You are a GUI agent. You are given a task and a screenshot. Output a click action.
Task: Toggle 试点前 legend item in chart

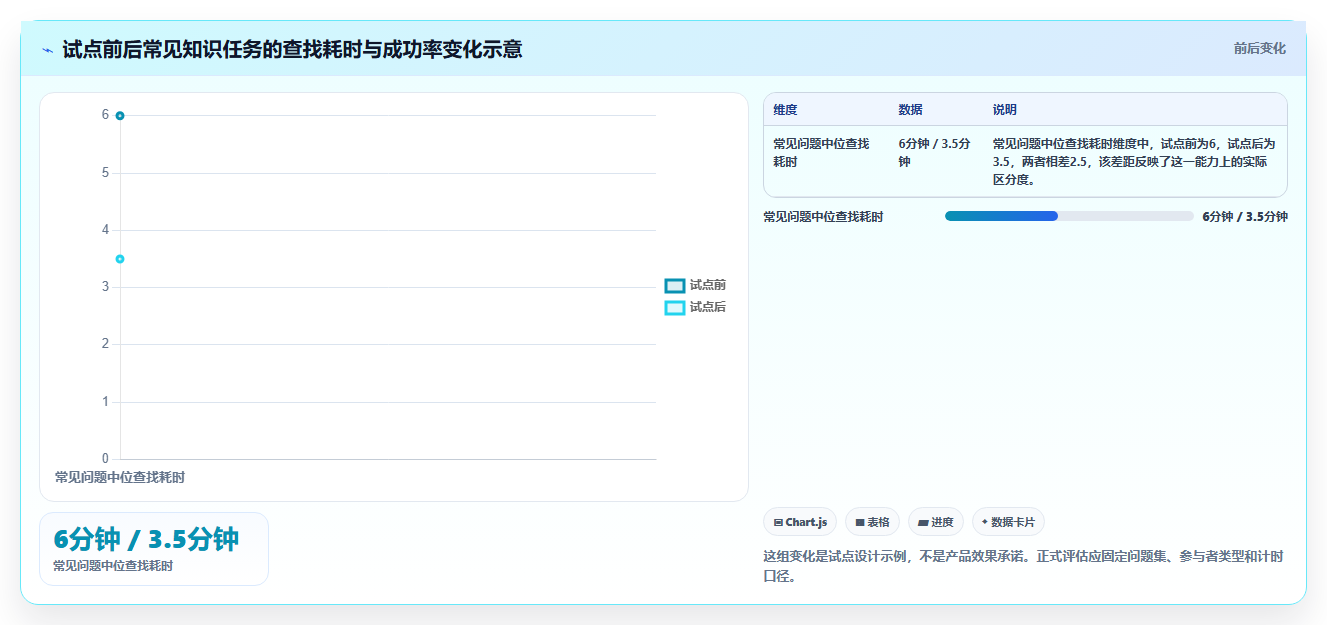(x=696, y=286)
